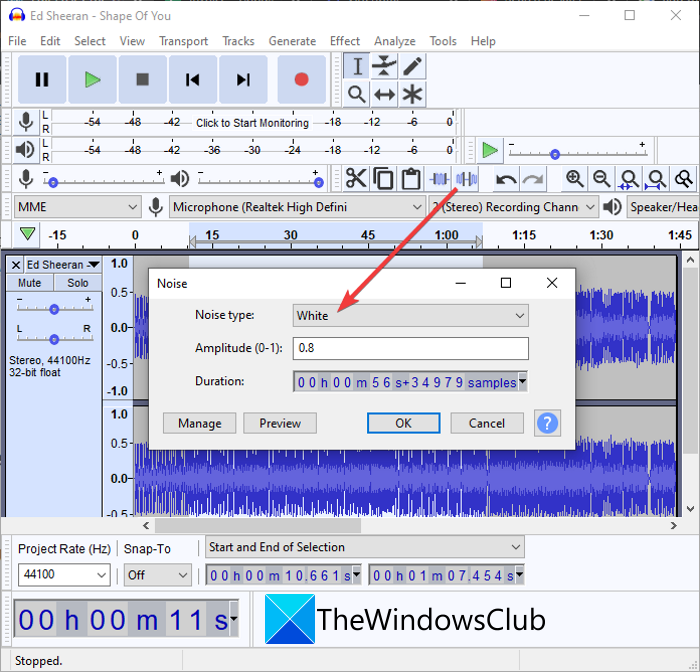Screen dimensions: 700x672
Task: Click the track pan L/R slider handle
Action: pyautogui.click(x=54, y=339)
